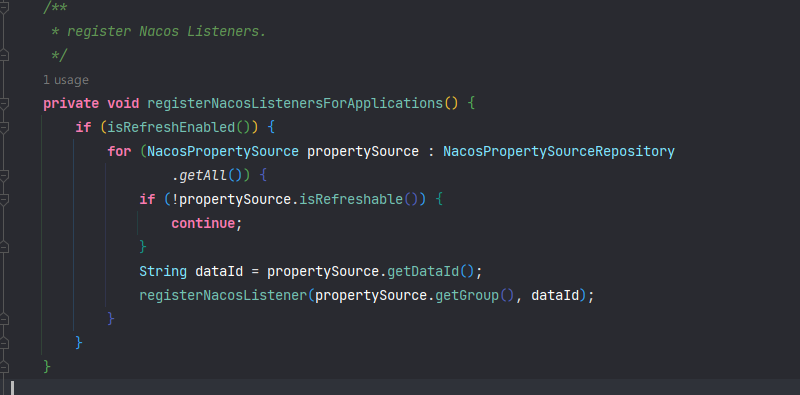Click the fold-end marker beside the method's final closing brace
The width and height of the screenshot is (800, 395).
pyautogui.click(x=4, y=366)
